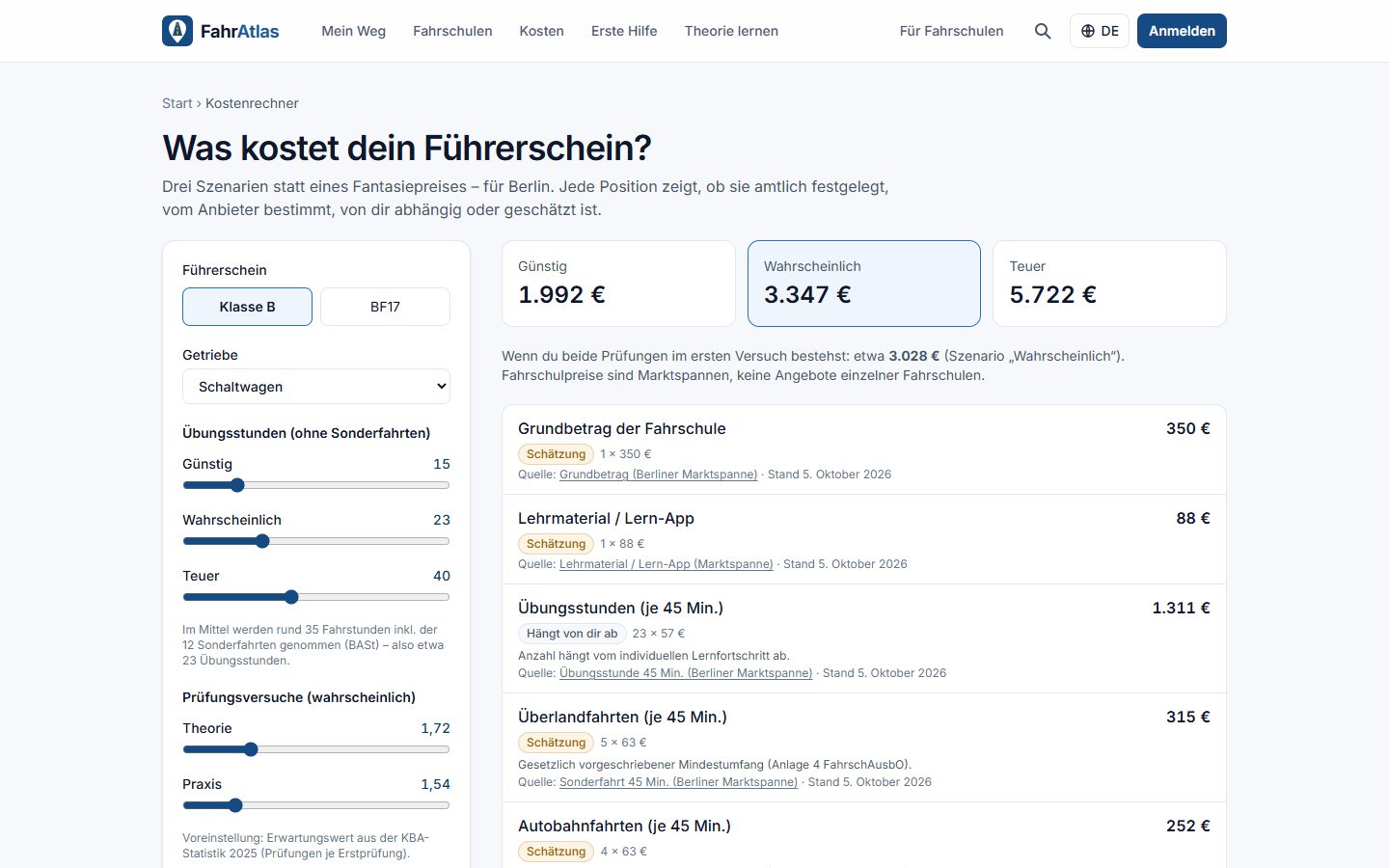Click the Theorie attempts slider handle

coord(251,749)
